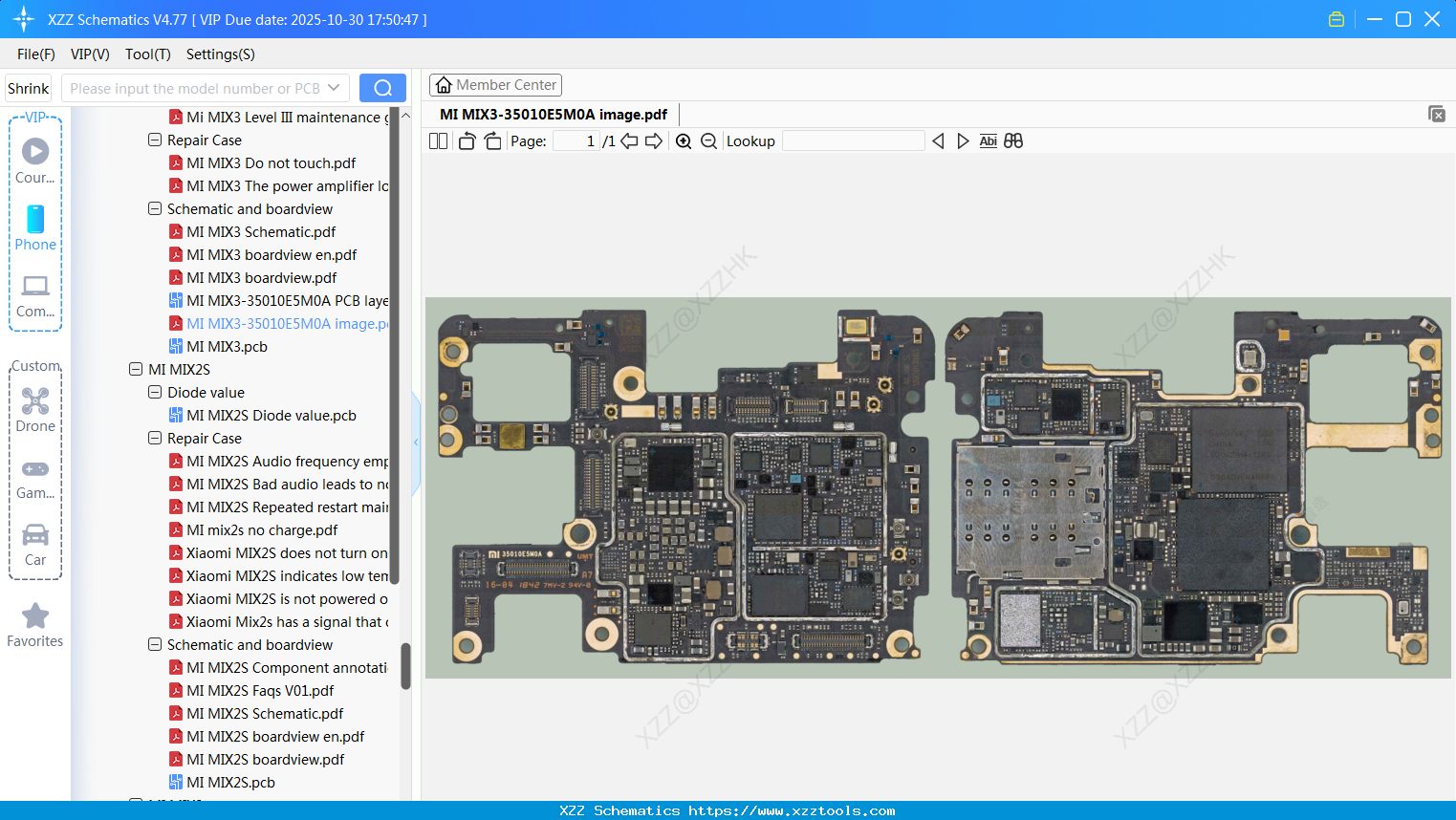Open the Tool(T) menu

pos(147,54)
